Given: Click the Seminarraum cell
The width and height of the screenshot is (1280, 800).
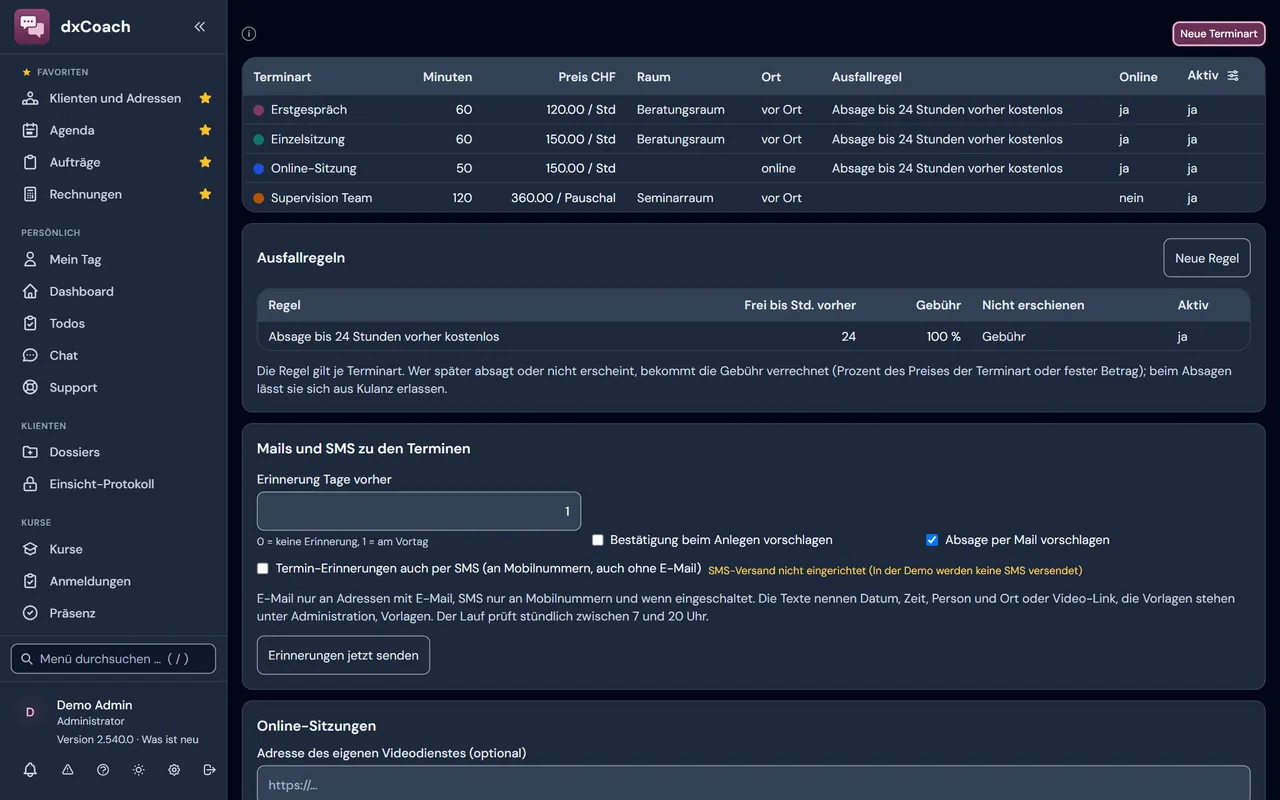Looking at the screenshot, I should (x=675, y=198).
